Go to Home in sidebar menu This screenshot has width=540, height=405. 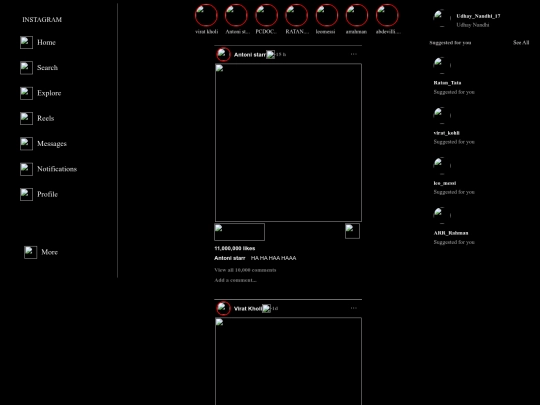46,42
